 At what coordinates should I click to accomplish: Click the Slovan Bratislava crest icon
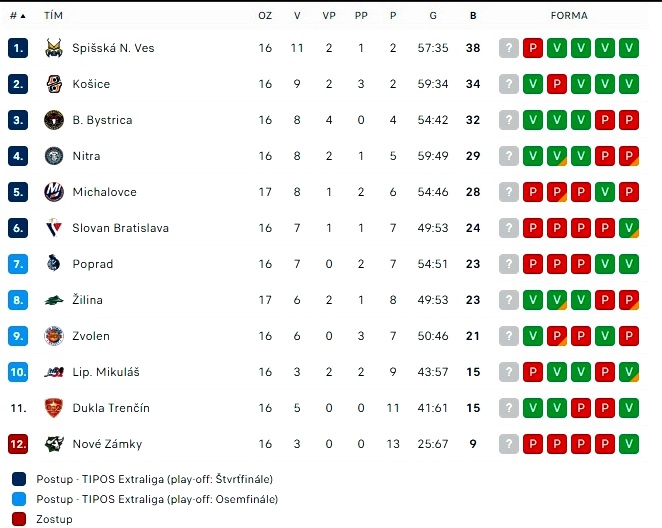click(54, 228)
